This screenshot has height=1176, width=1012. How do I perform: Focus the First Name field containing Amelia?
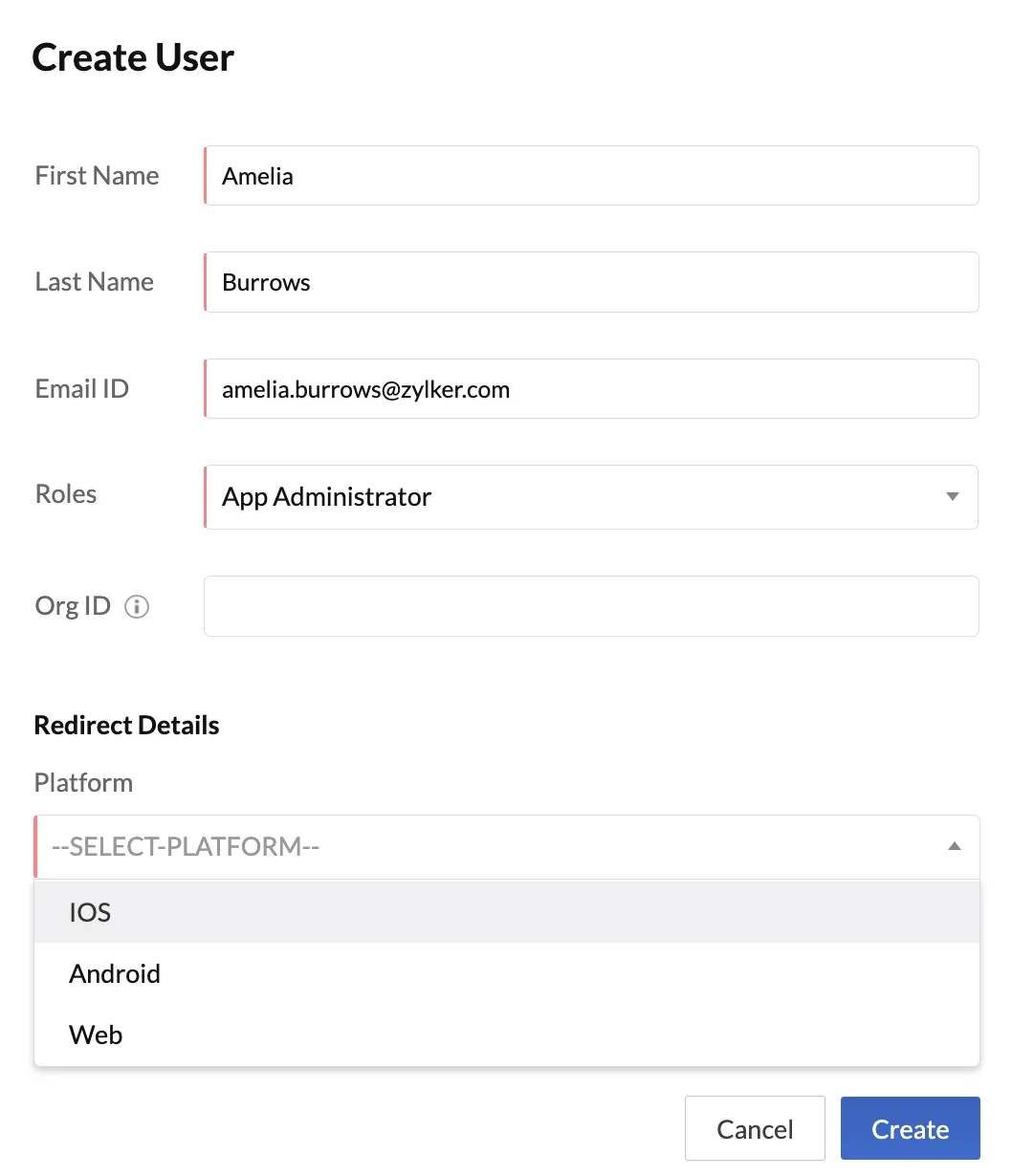591,175
